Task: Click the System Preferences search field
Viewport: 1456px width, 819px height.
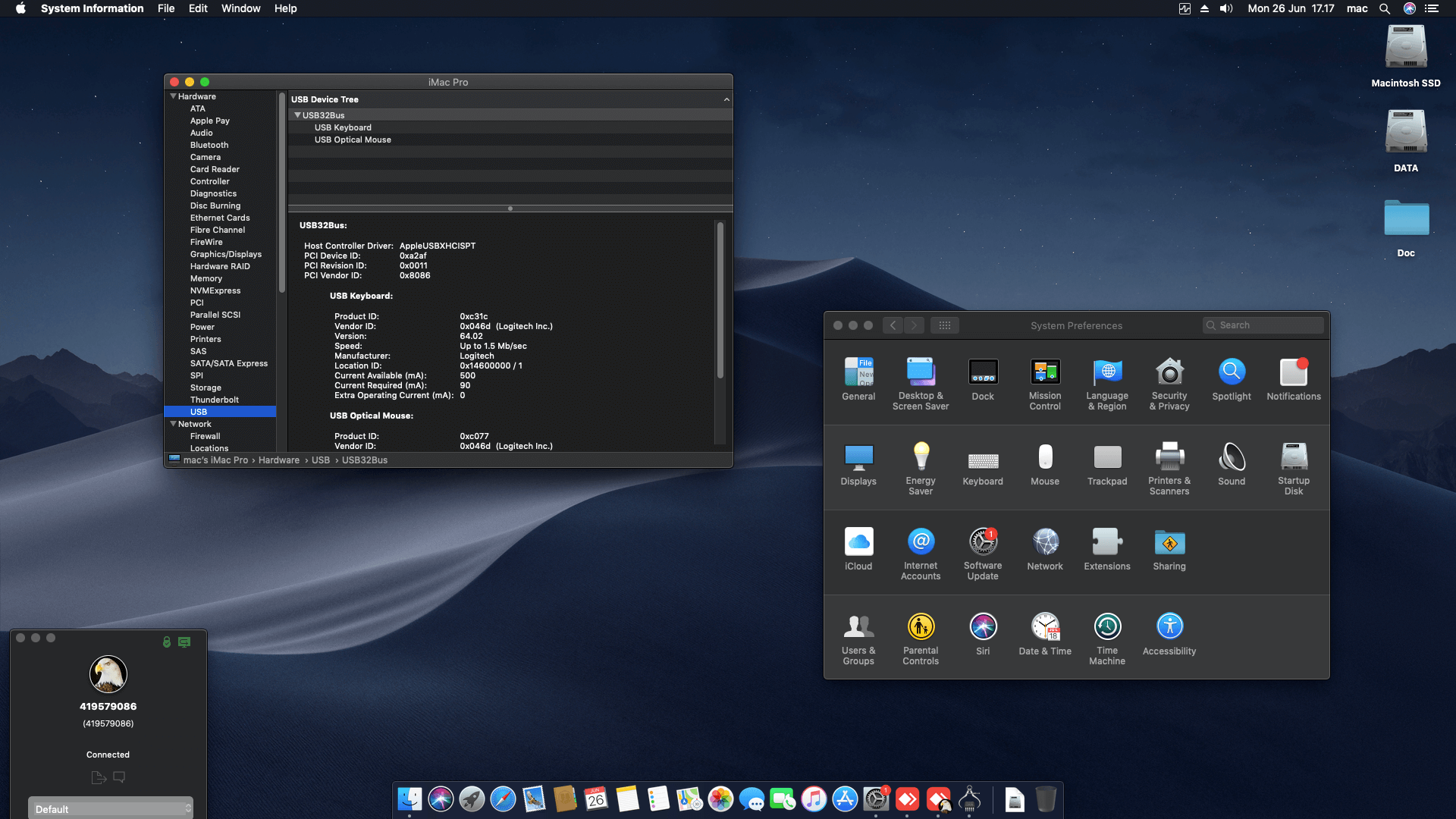Action: [1263, 325]
